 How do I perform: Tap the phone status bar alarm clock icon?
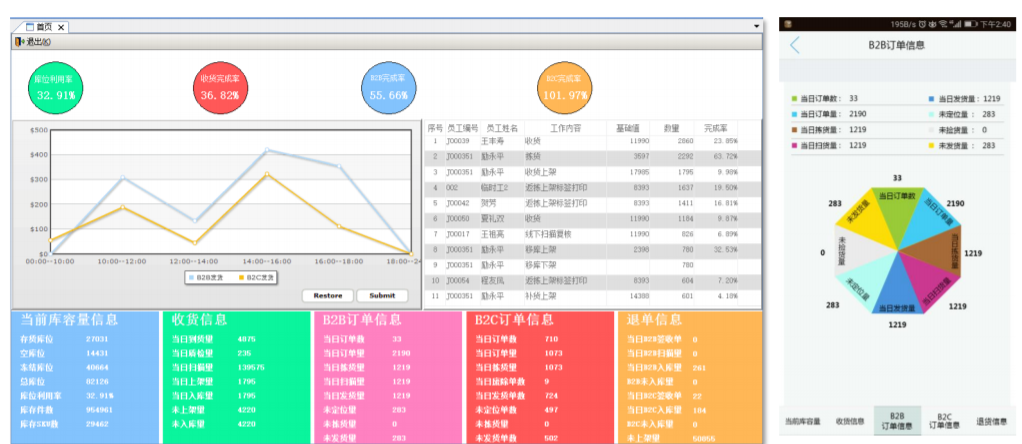[x=923, y=24]
